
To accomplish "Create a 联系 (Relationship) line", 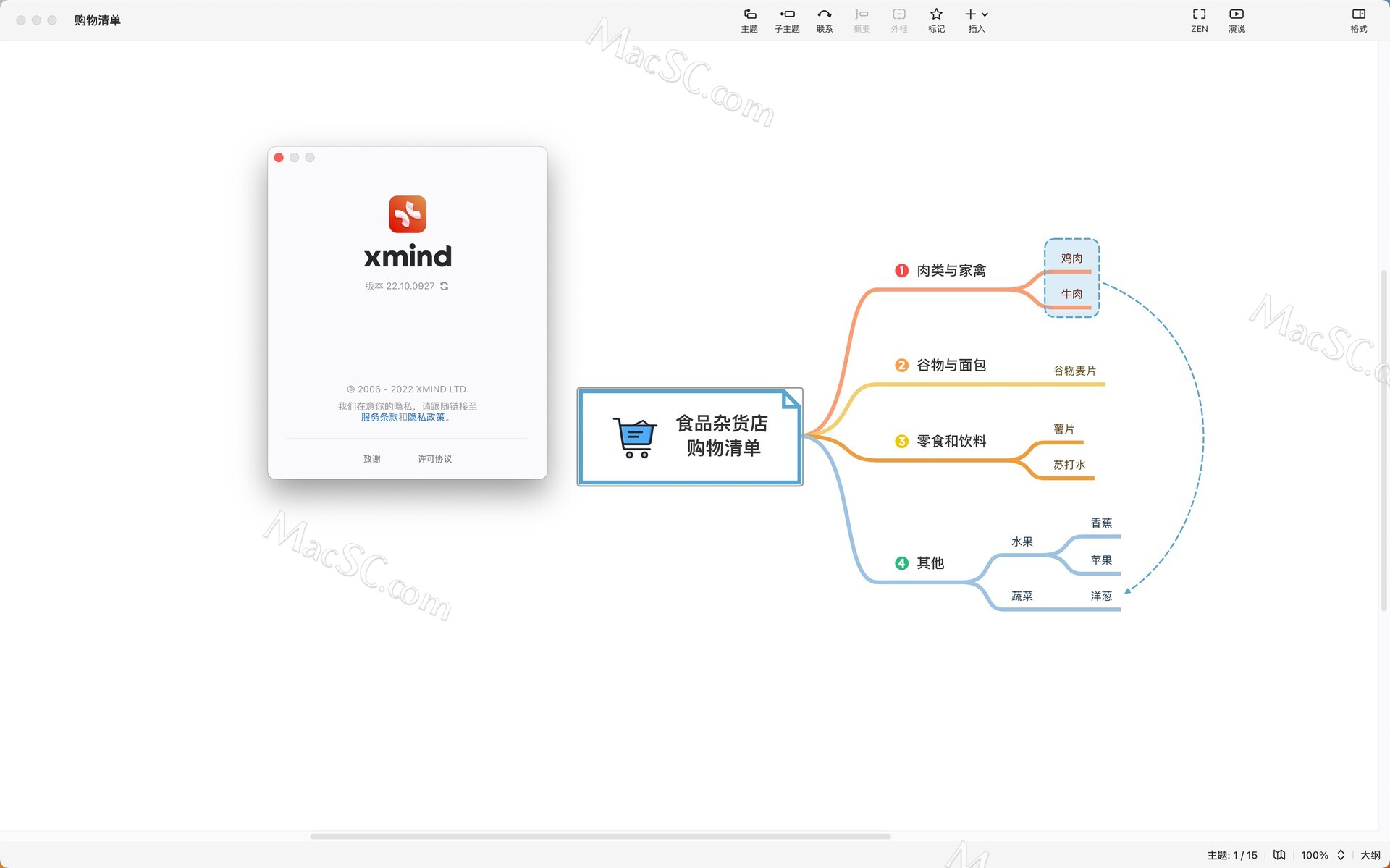I will point(825,20).
